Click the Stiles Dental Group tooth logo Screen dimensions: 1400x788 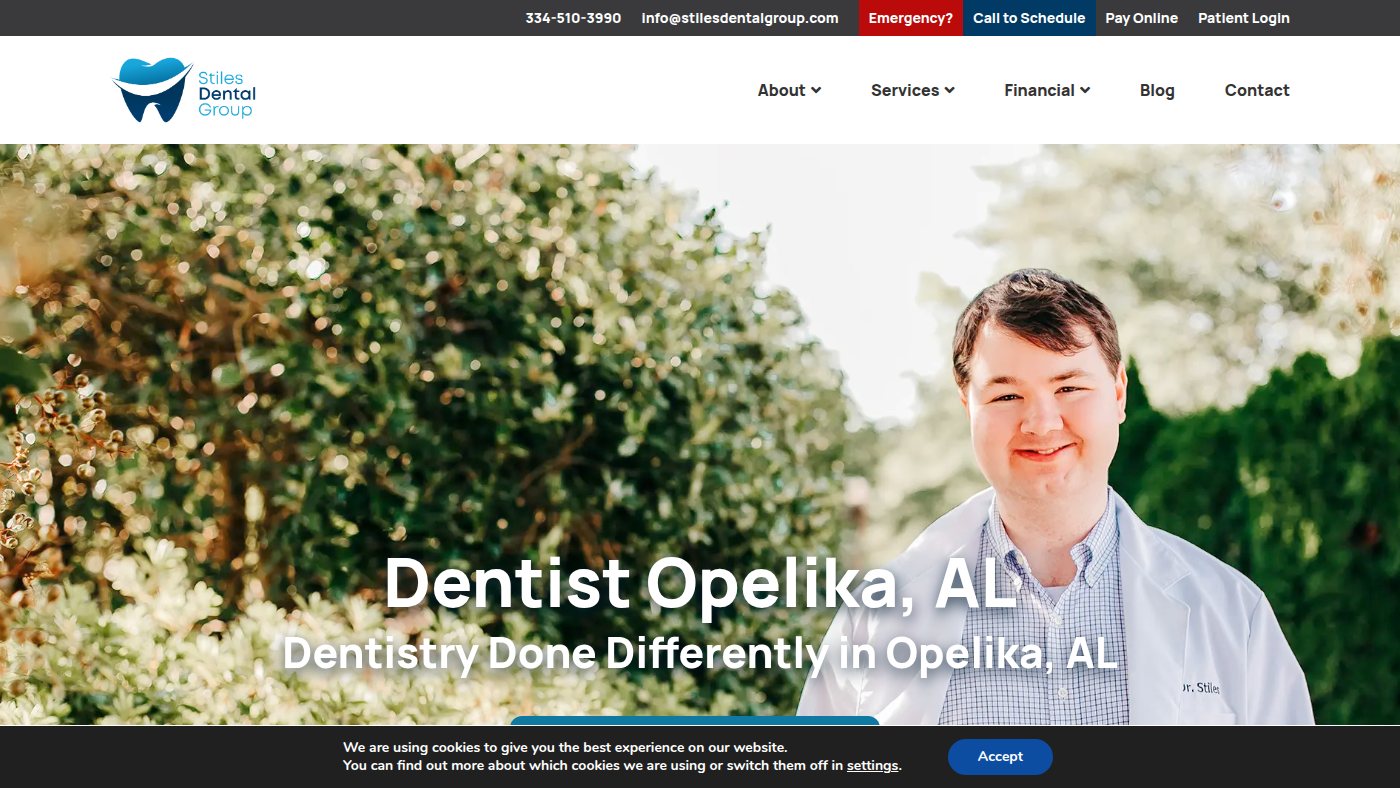pos(185,90)
